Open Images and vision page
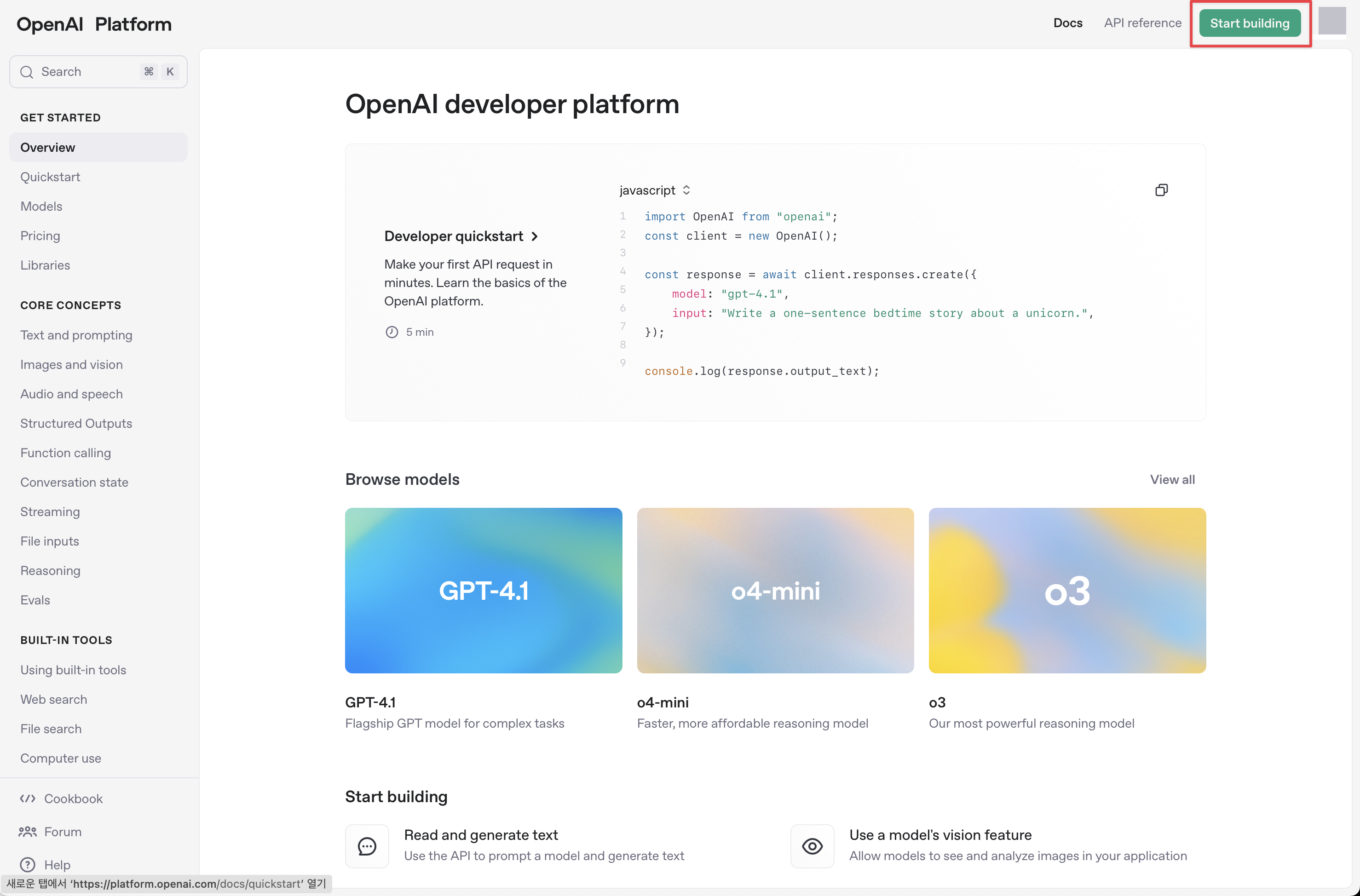Screen dimensions: 1360x896 click(71, 365)
